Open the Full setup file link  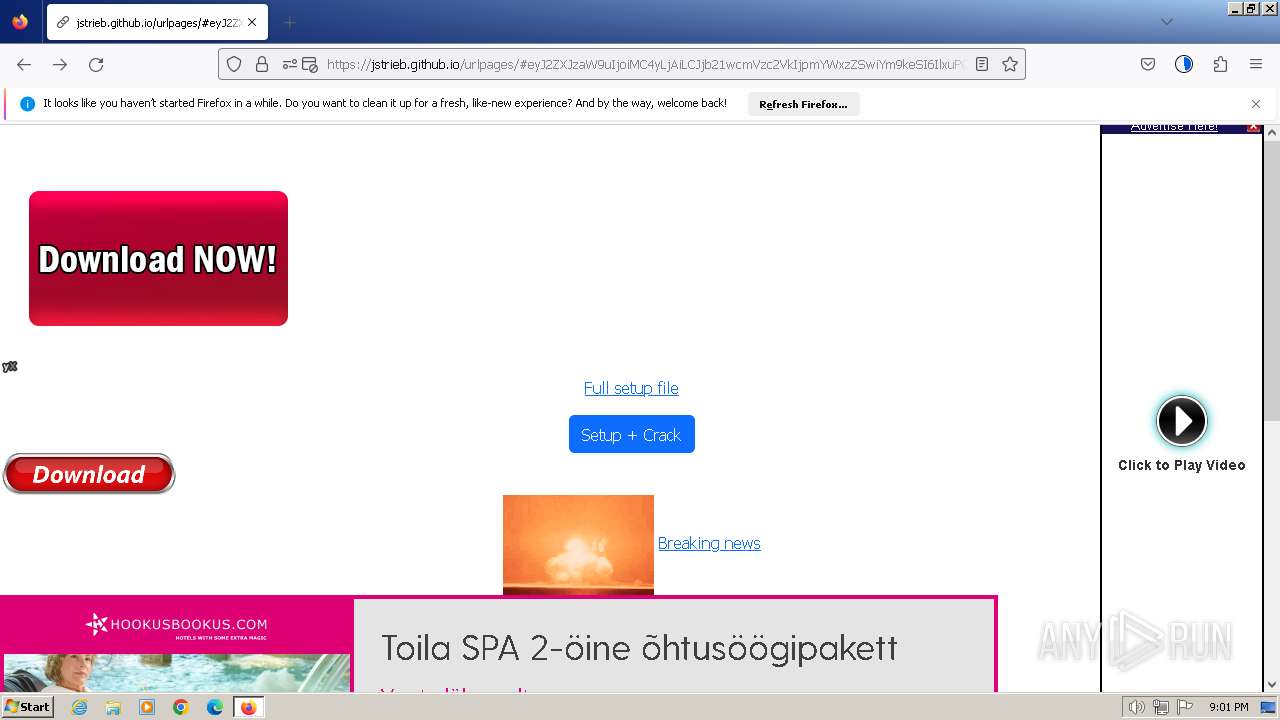631,388
